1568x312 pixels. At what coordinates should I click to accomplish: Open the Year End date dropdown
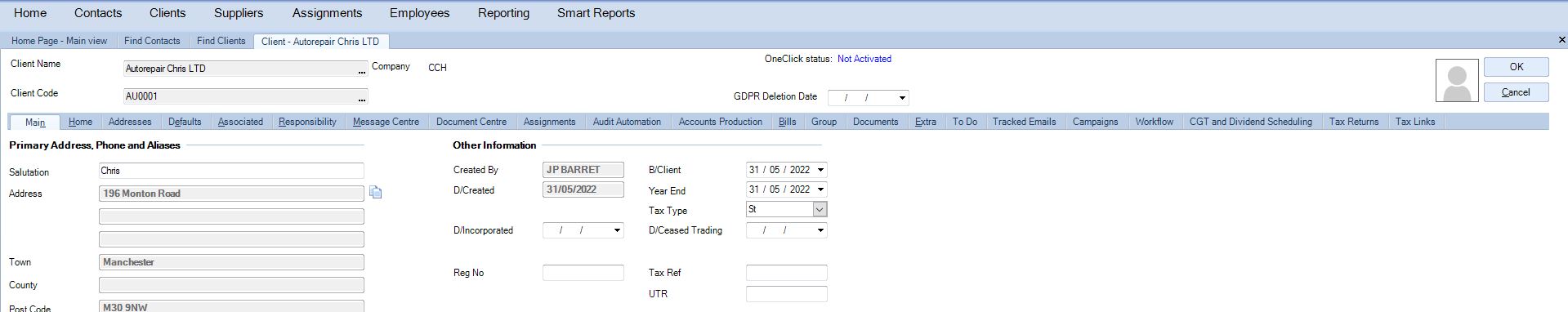[820, 189]
